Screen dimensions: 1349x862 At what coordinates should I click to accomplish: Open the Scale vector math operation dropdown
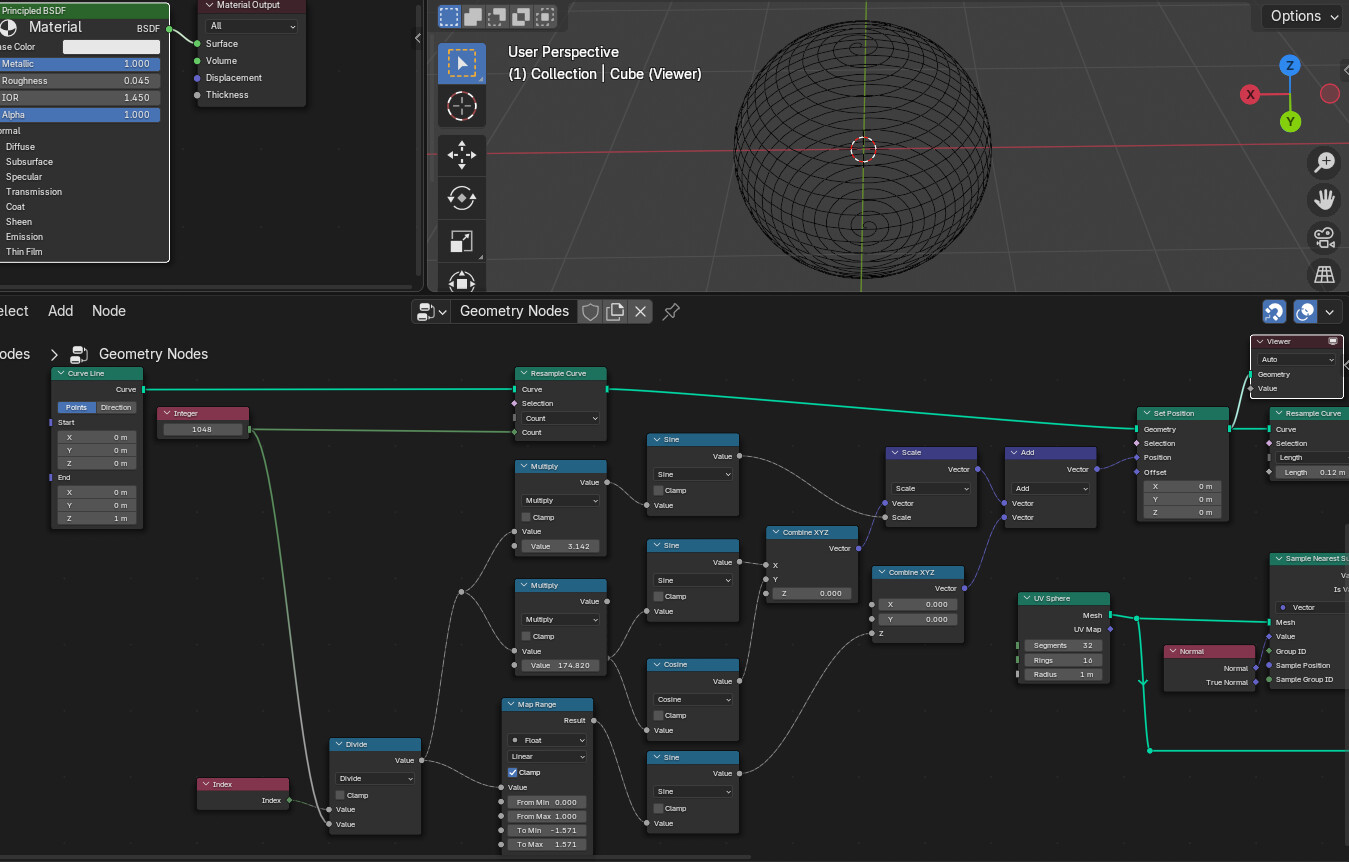(x=931, y=488)
